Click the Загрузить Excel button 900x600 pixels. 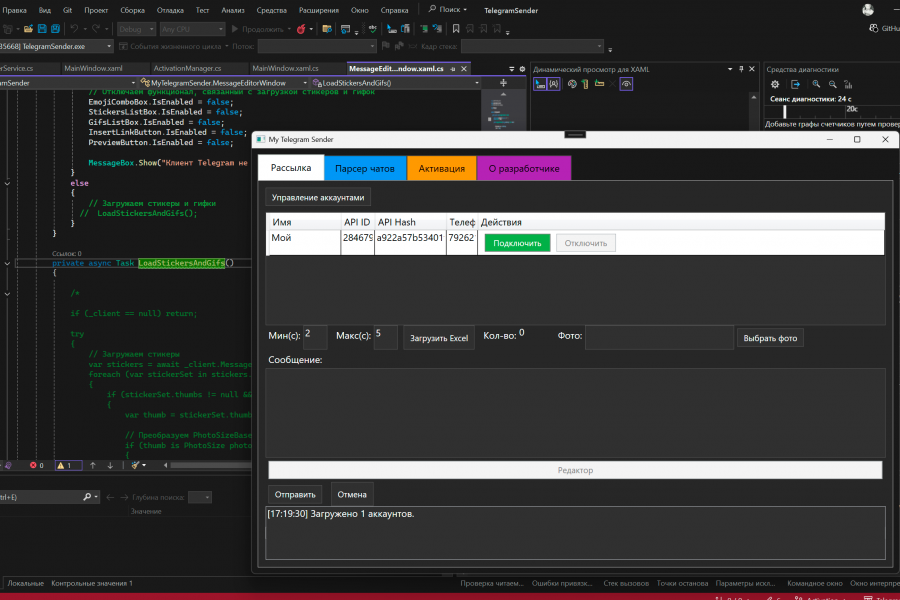[x=439, y=338]
